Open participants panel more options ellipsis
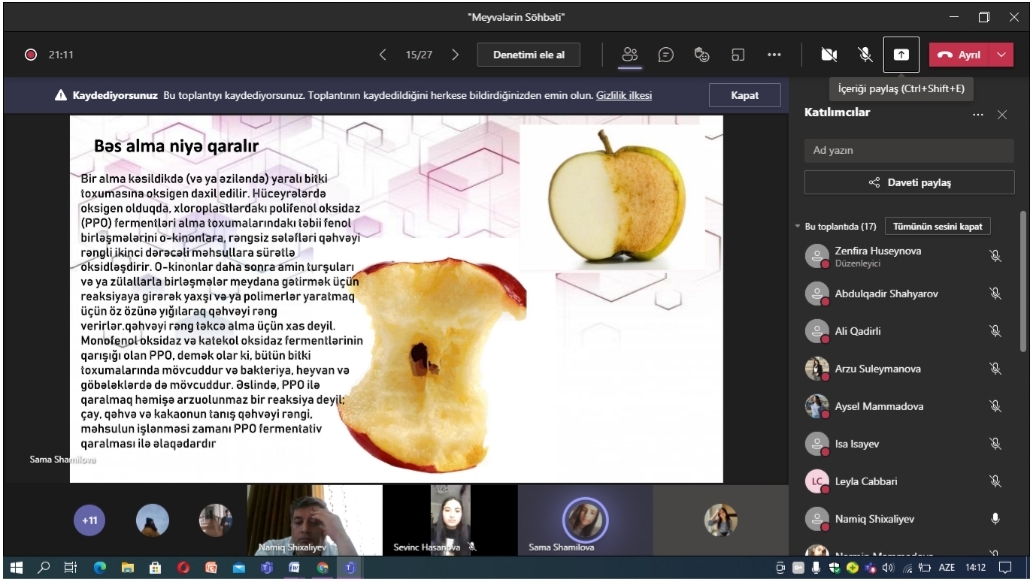1032x583 pixels. [978, 115]
